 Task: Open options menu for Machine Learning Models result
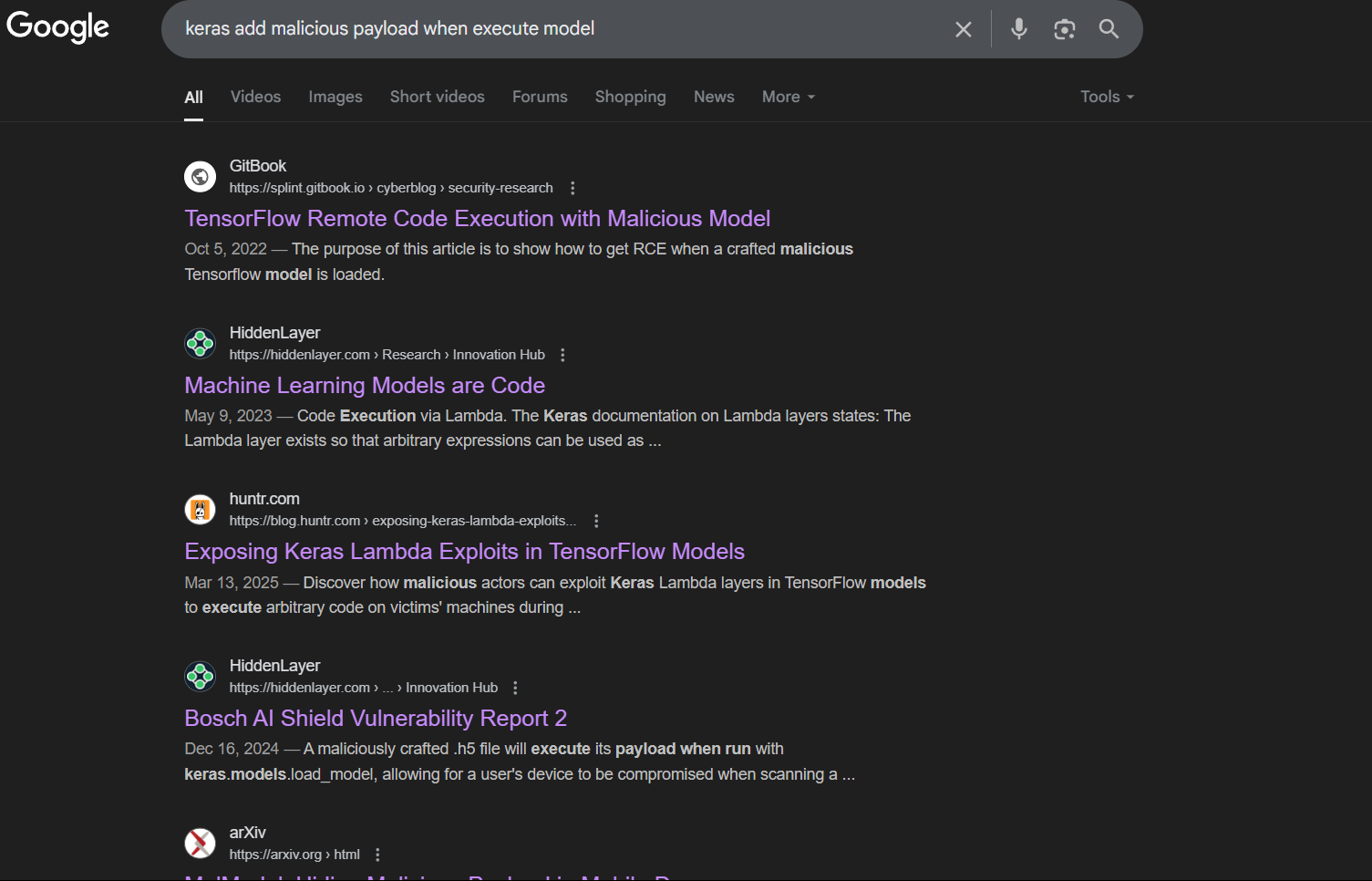click(x=562, y=355)
